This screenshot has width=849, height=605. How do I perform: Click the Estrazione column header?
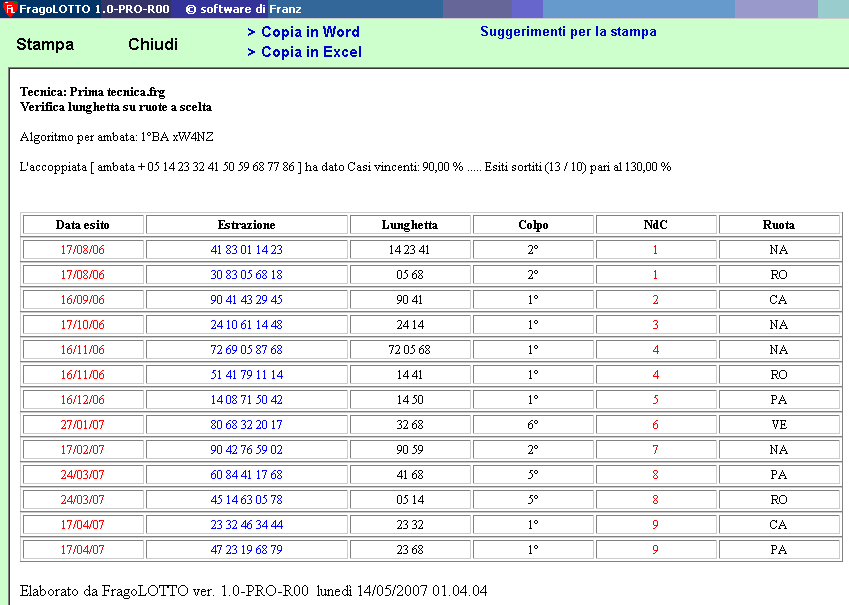tap(246, 225)
